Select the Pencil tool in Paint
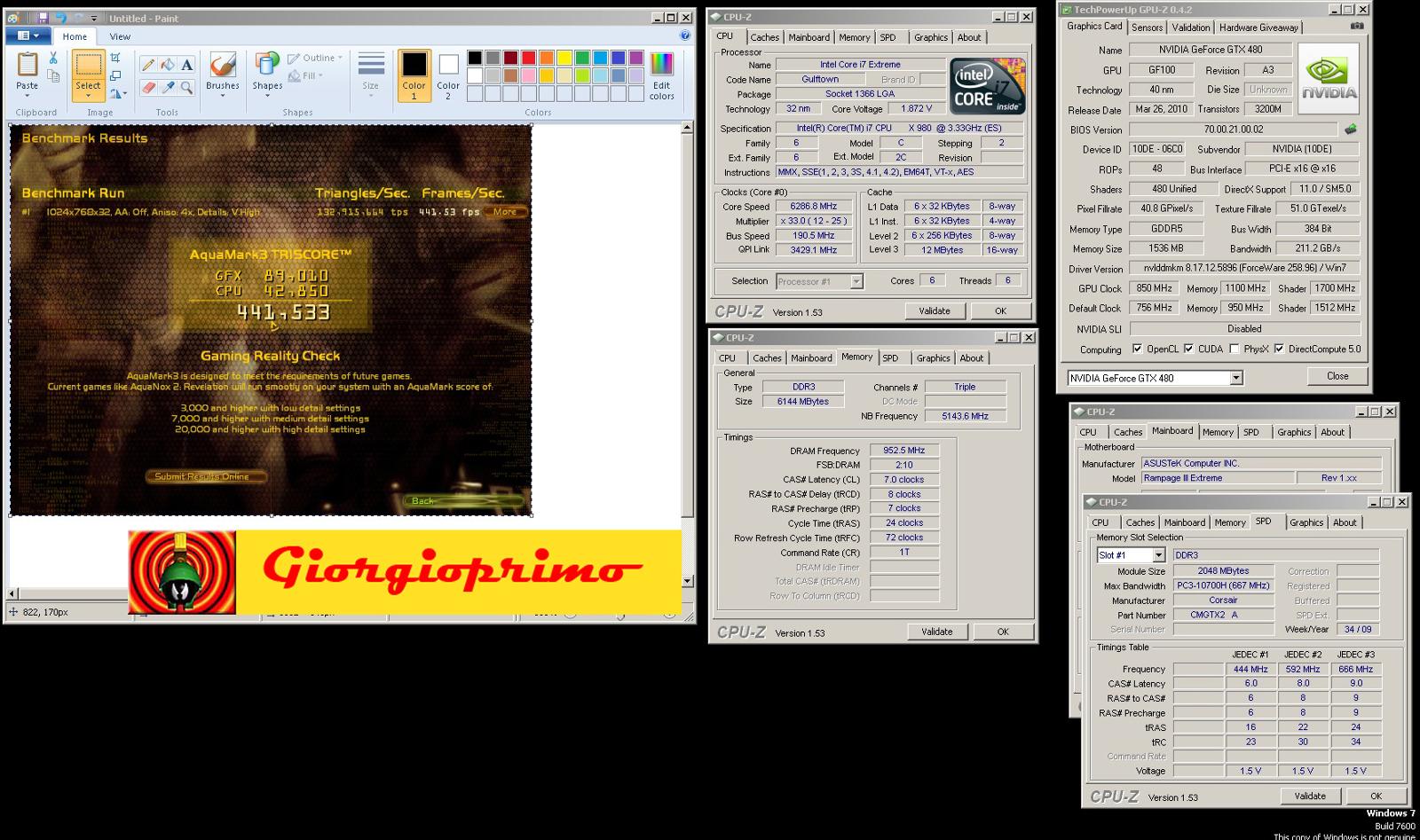Screen dimensions: 1420x840 click(148, 64)
